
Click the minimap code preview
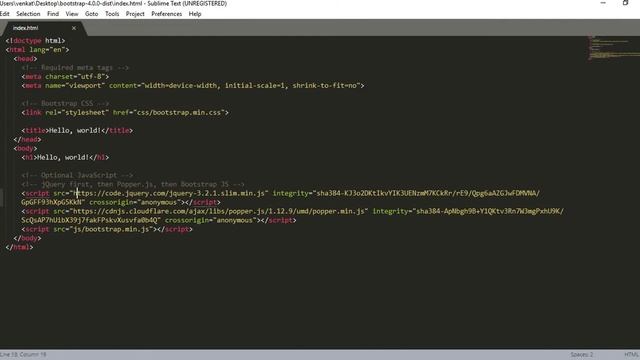pyautogui.click(x=613, y=48)
